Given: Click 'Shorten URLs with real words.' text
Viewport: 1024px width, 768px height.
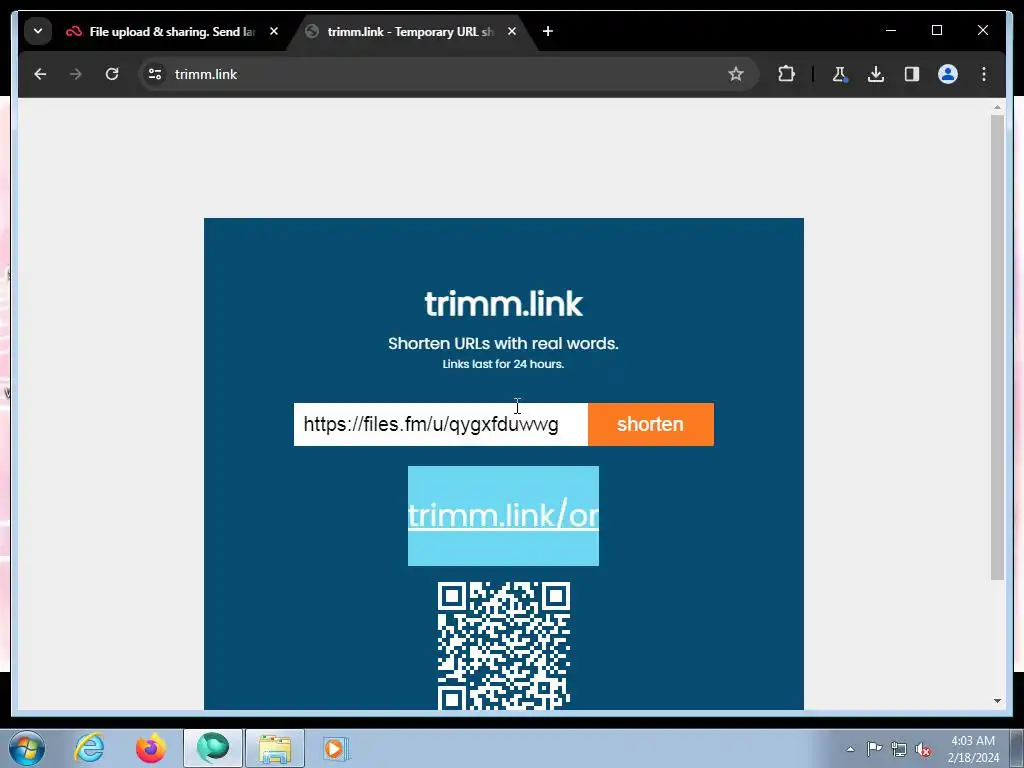Looking at the screenshot, I should pos(503,344).
